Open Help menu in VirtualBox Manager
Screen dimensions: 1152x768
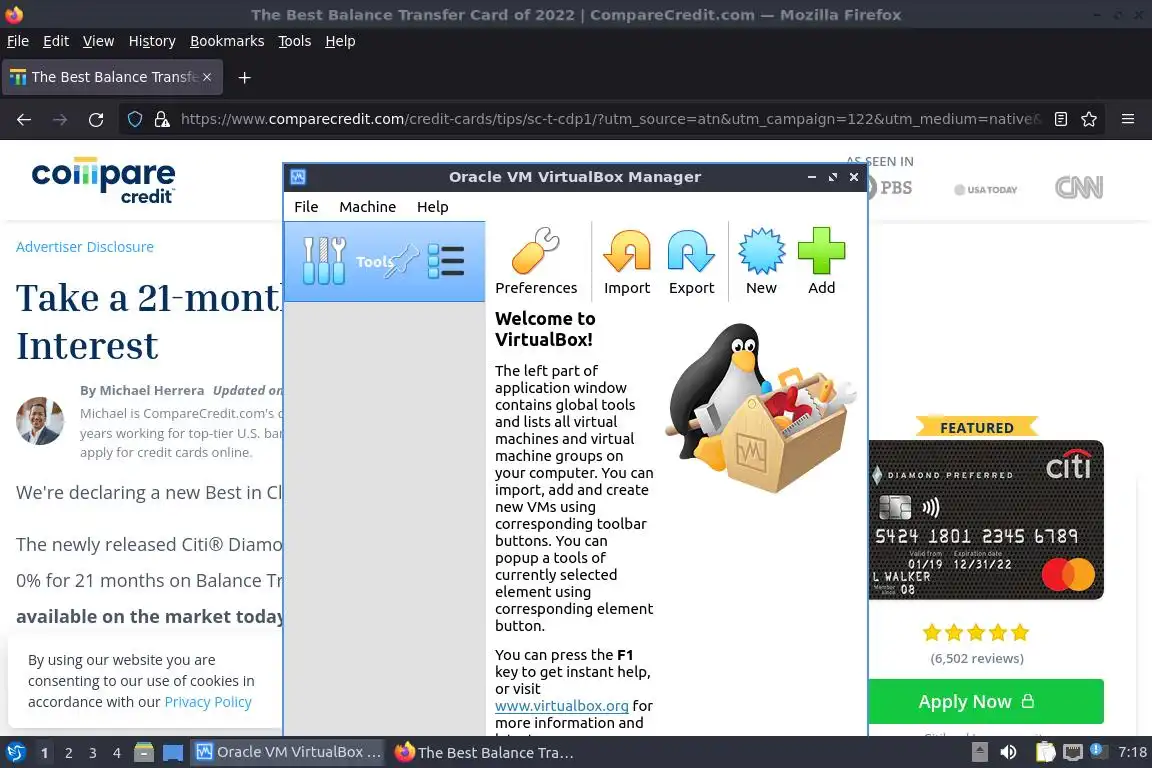coord(433,207)
